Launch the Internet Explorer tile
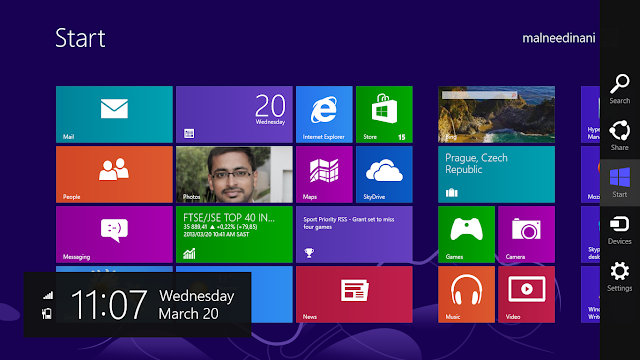640x360 pixels. point(324,114)
